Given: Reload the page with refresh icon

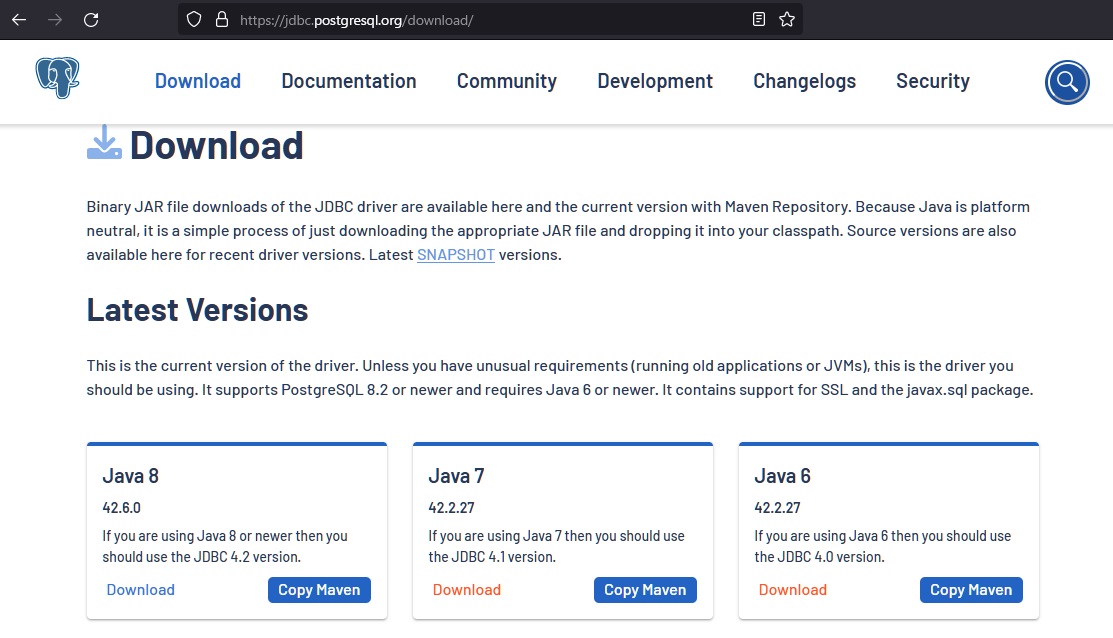Looking at the screenshot, I should click(x=91, y=19).
